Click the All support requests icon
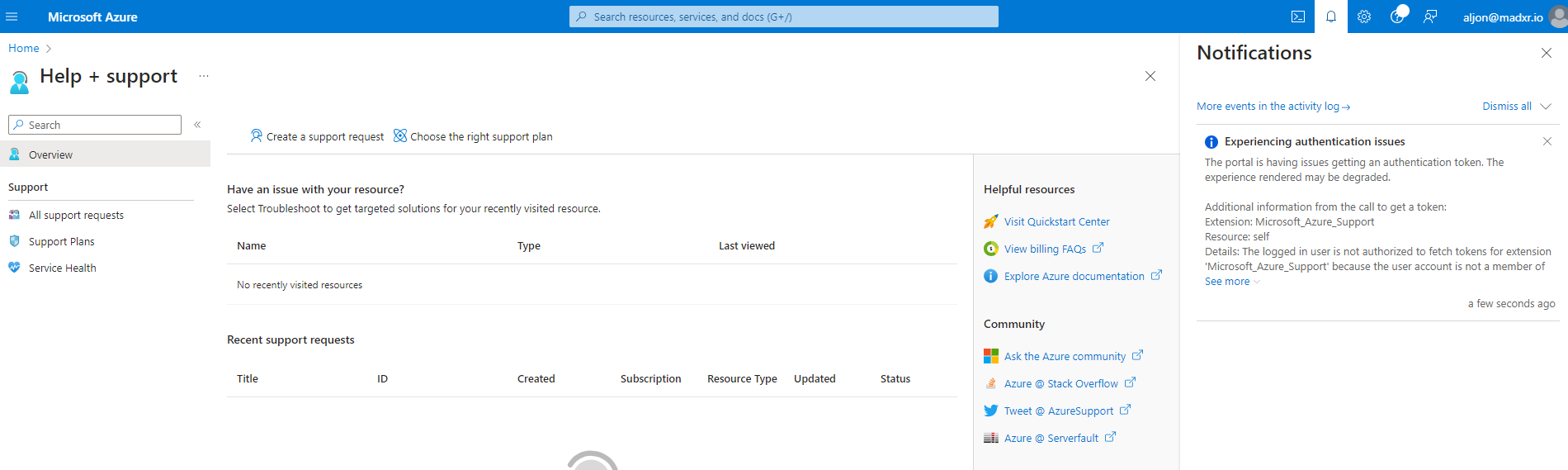1568x470 pixels. click(14, 215)
